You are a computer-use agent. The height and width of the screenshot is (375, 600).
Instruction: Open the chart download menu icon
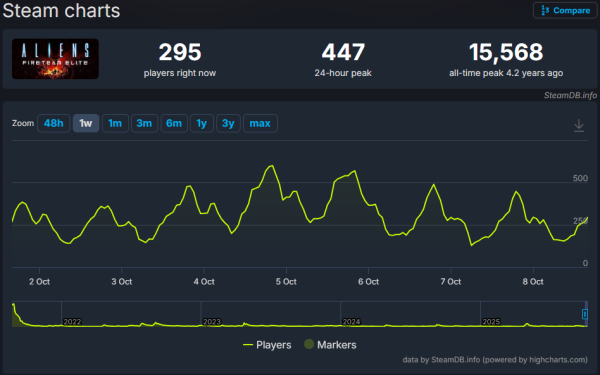point(579,125)
